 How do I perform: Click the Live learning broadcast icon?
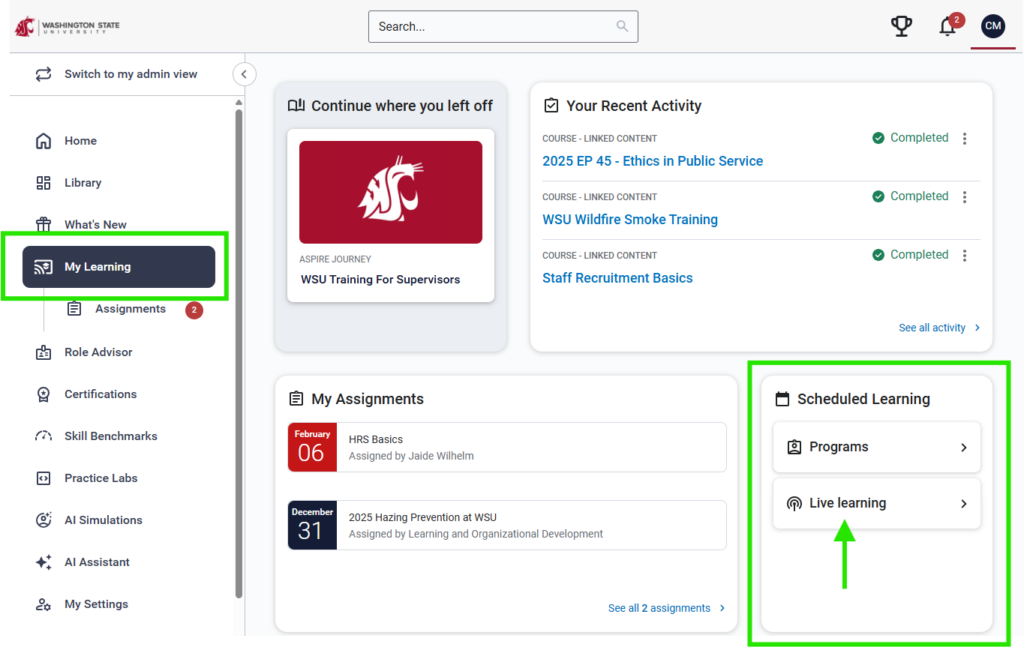click(x=794, y=503)
